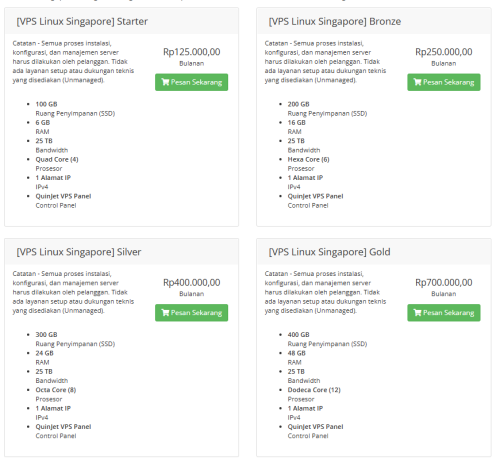Click the Rp250.000,00 price text

point(444,52)
